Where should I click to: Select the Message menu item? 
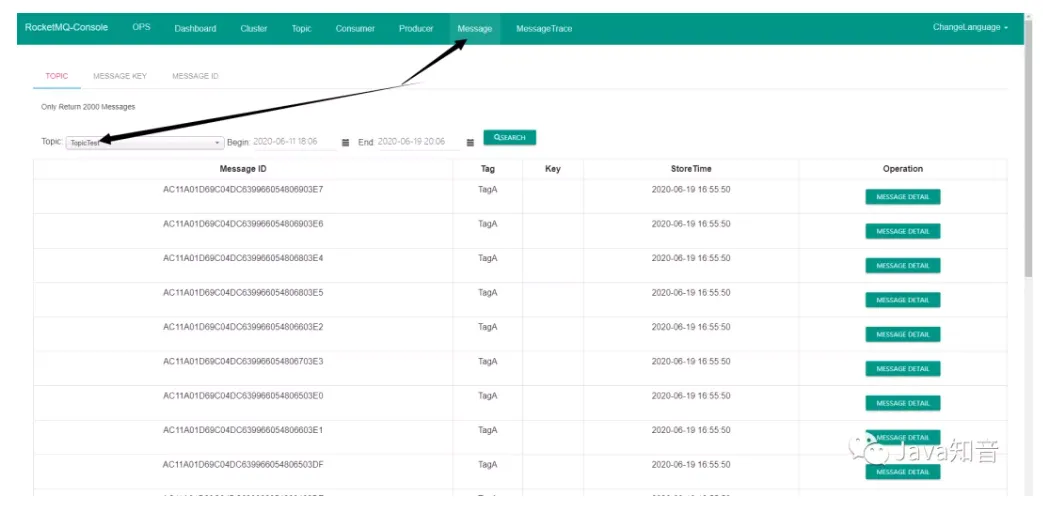point(475,29)
